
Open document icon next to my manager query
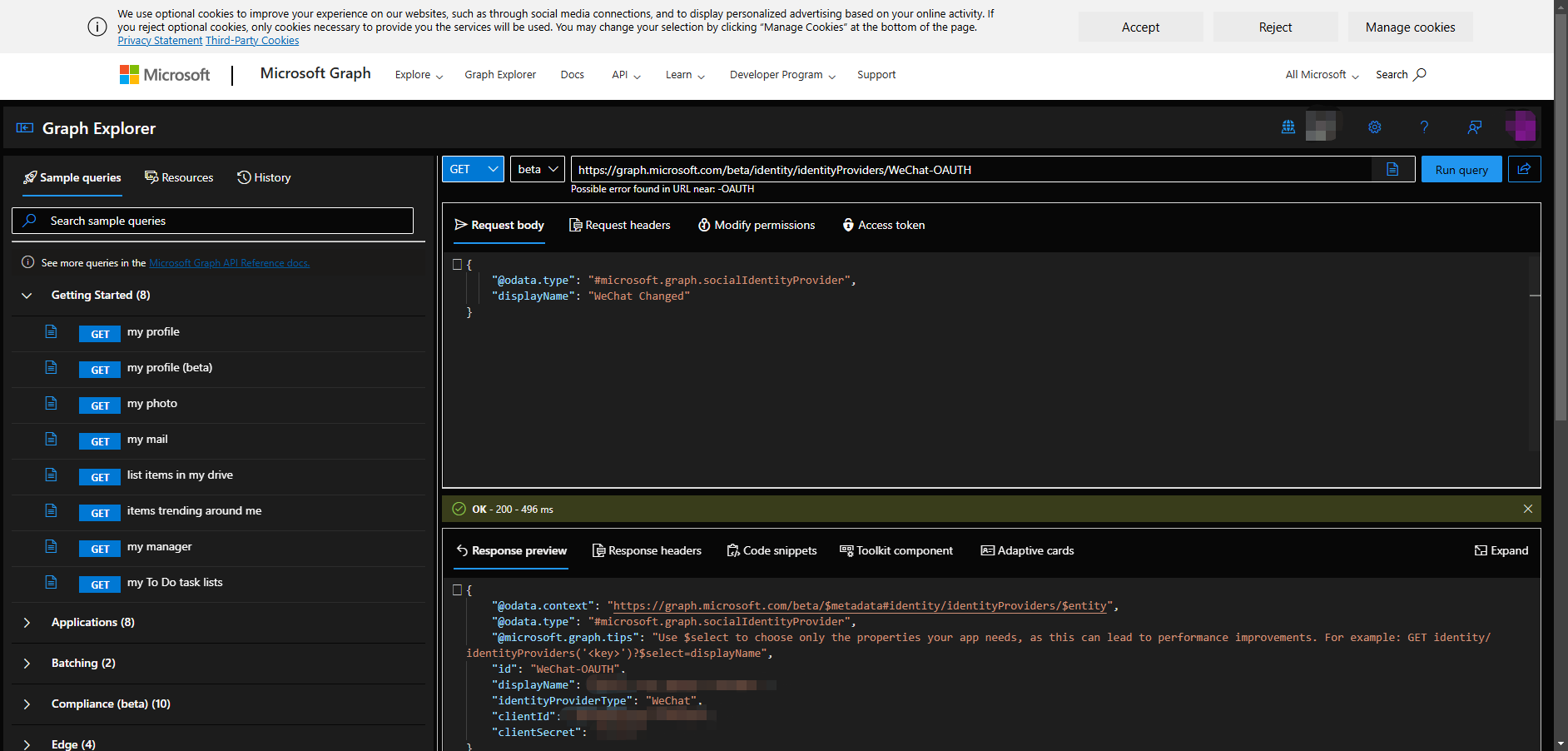pyautogui.click(x=51, y=546)
